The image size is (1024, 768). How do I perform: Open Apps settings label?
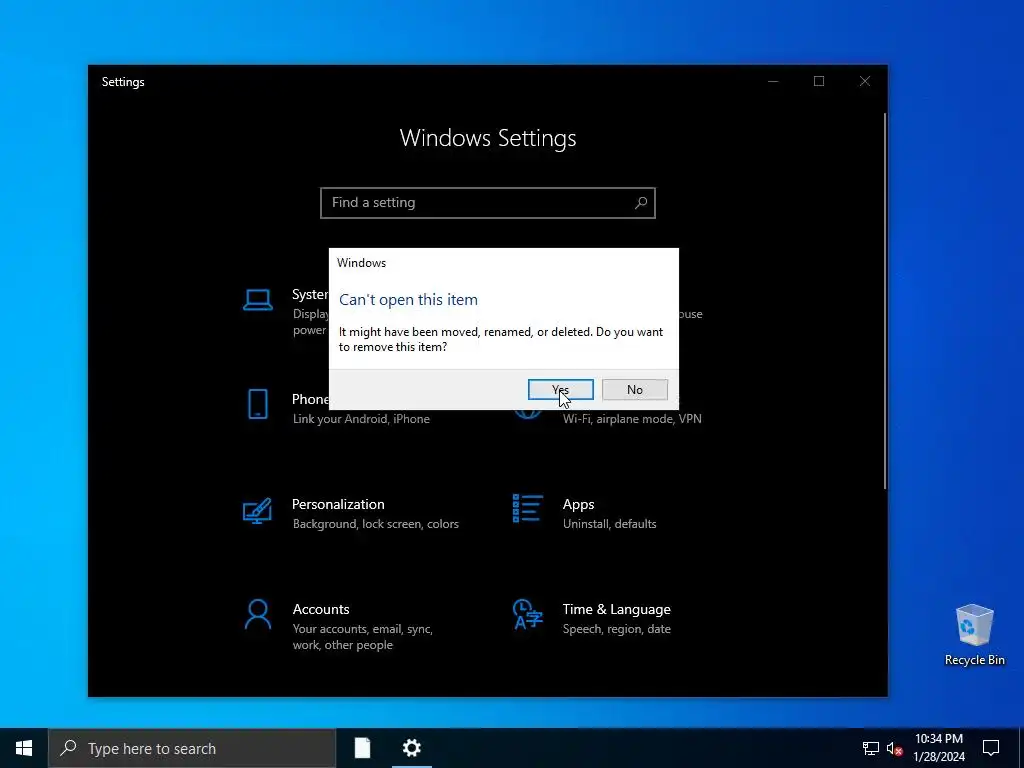(579, 504)
